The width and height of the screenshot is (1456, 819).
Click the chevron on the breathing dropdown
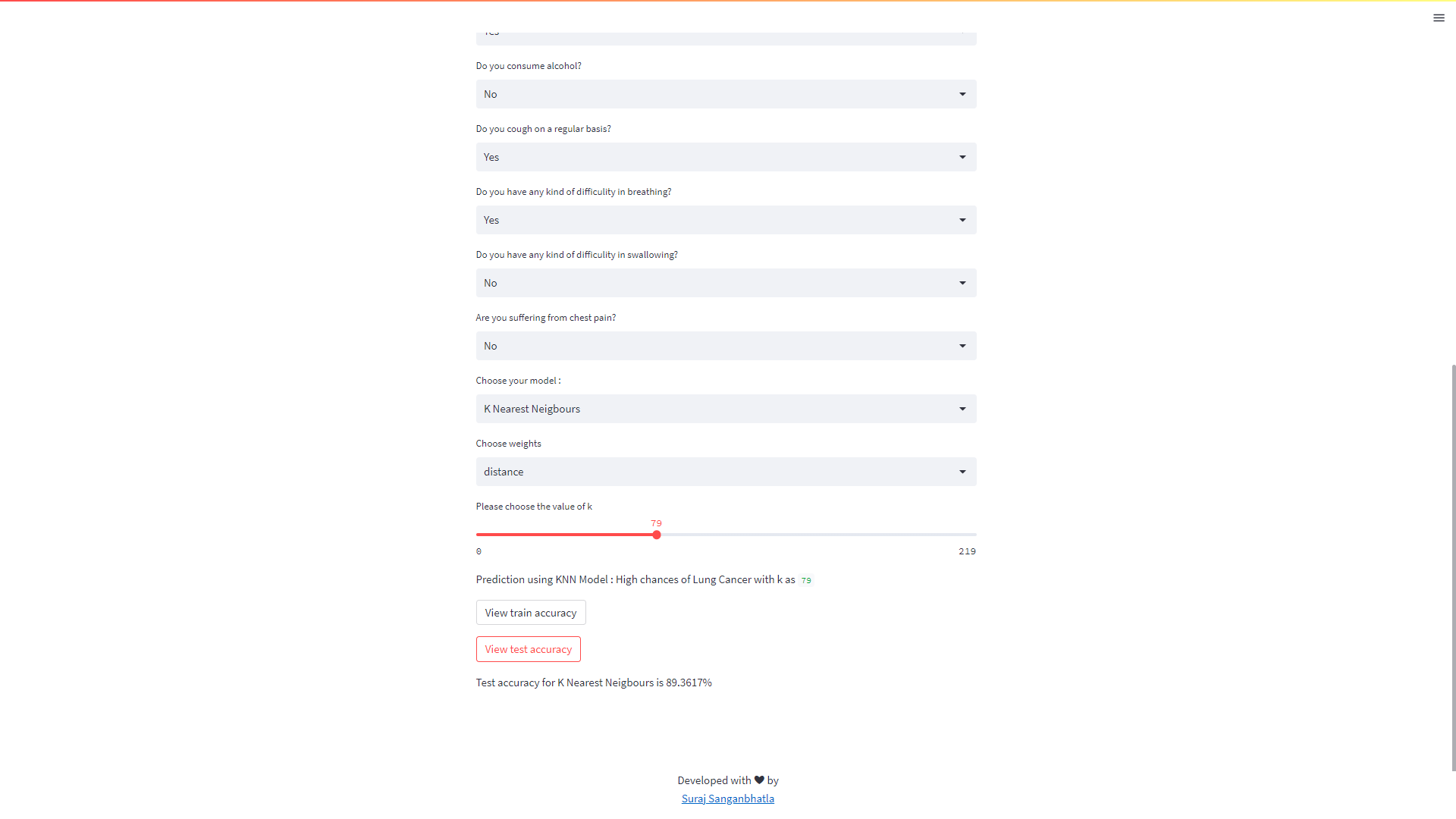(x=962, y=220)
